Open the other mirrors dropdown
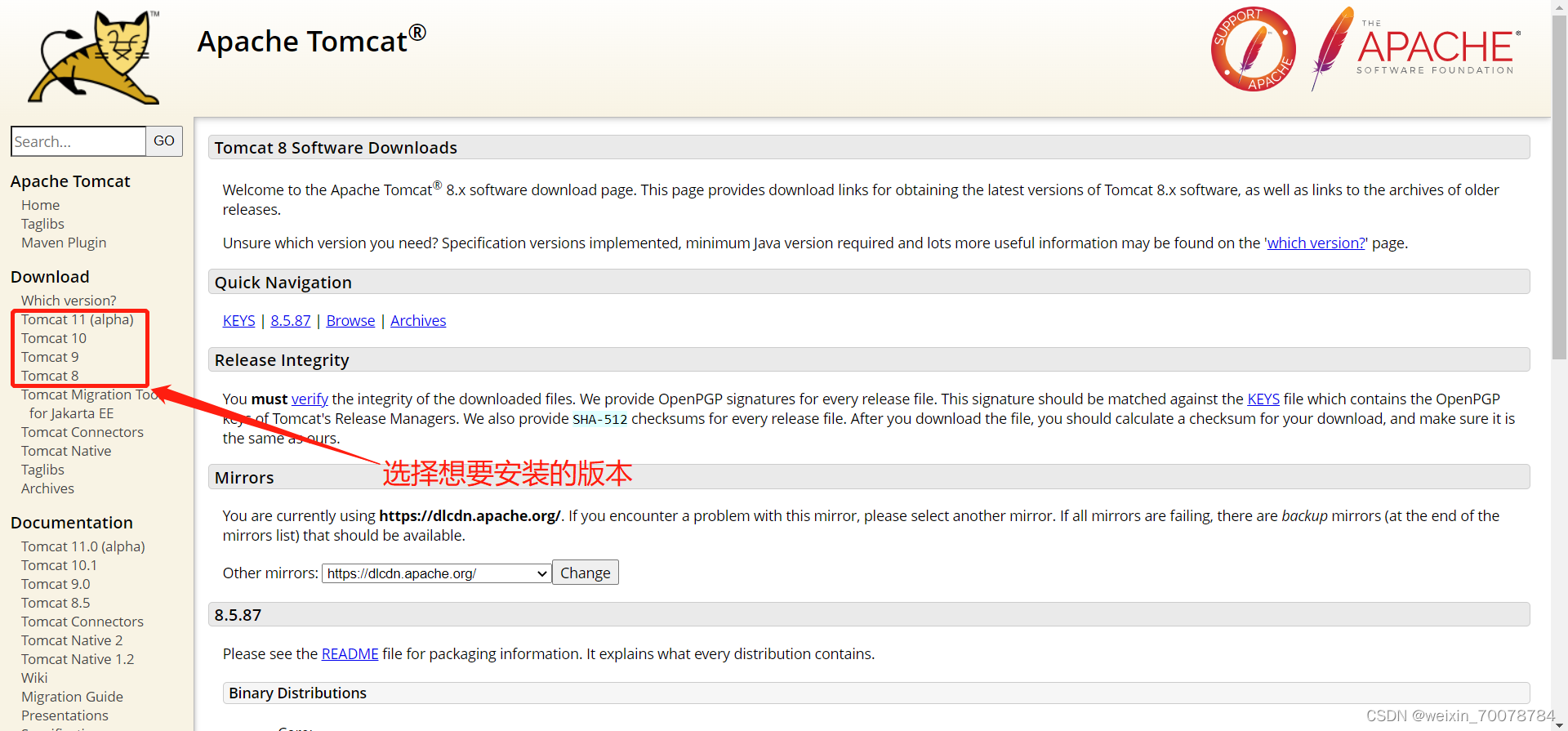This screenshot has width=1568, height=731. pos(436,573)
